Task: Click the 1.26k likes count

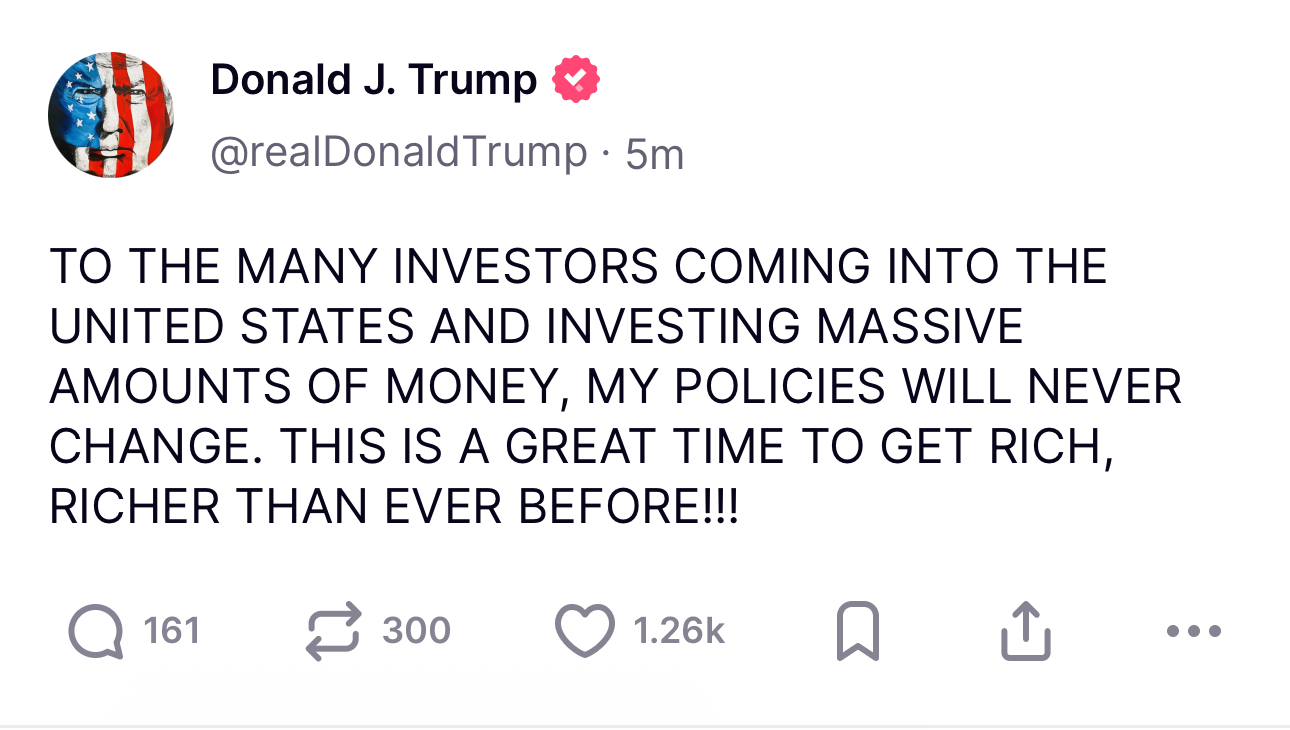Action: click(x=679, y=631)
